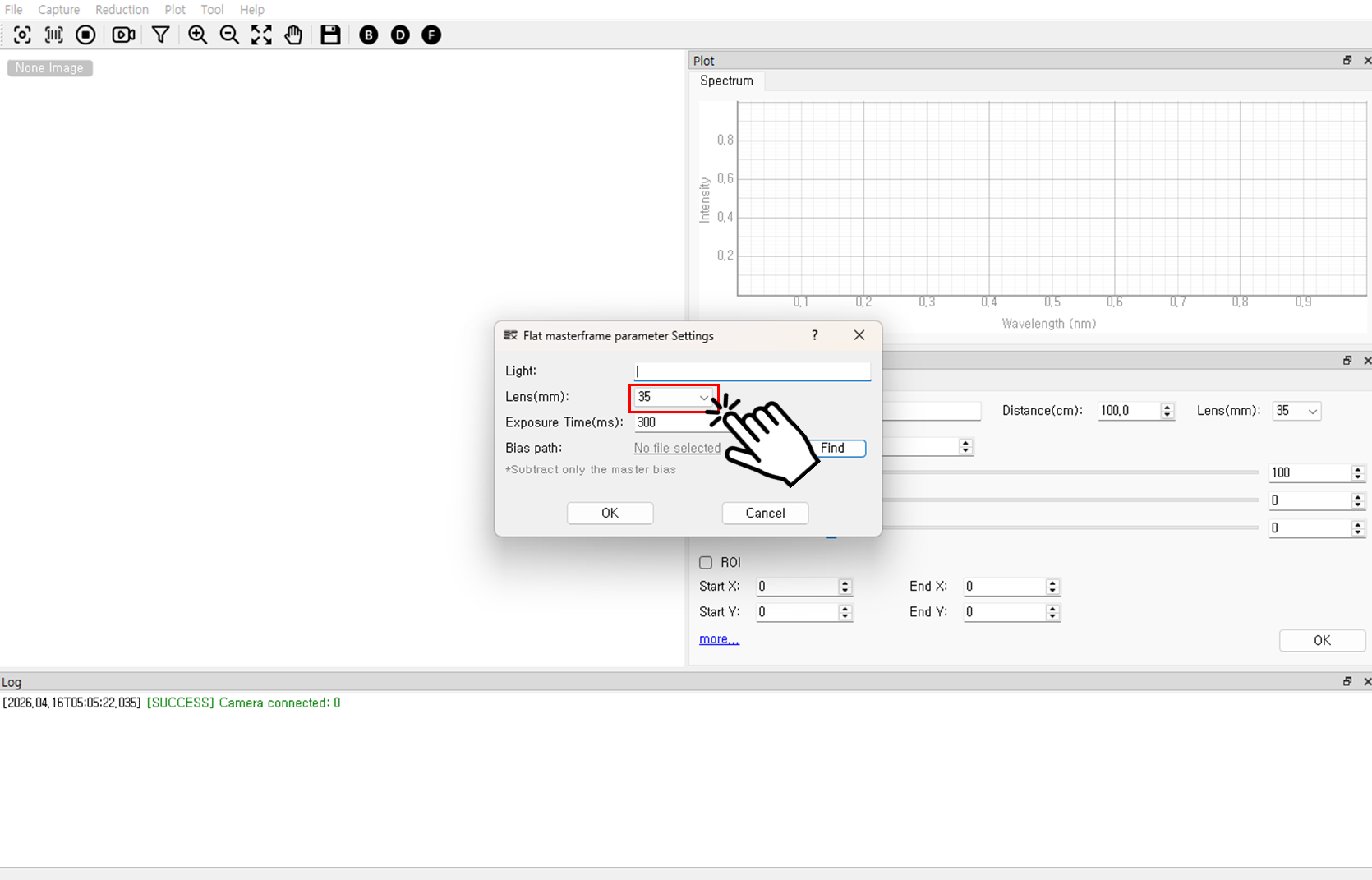Open the Lens(mm) dropdown in flat dialog

click(x=674, y=397)
